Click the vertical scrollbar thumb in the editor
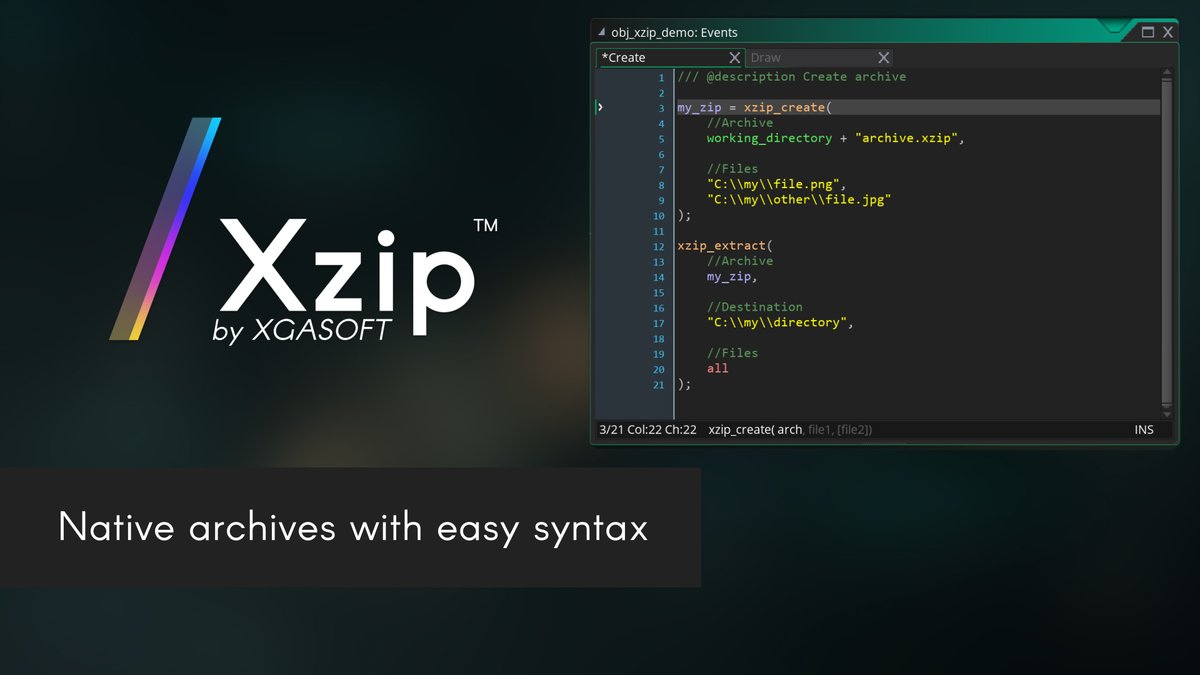This screenshot has height=675, width=1200. pyautogui.click(x=1167, y=241)
